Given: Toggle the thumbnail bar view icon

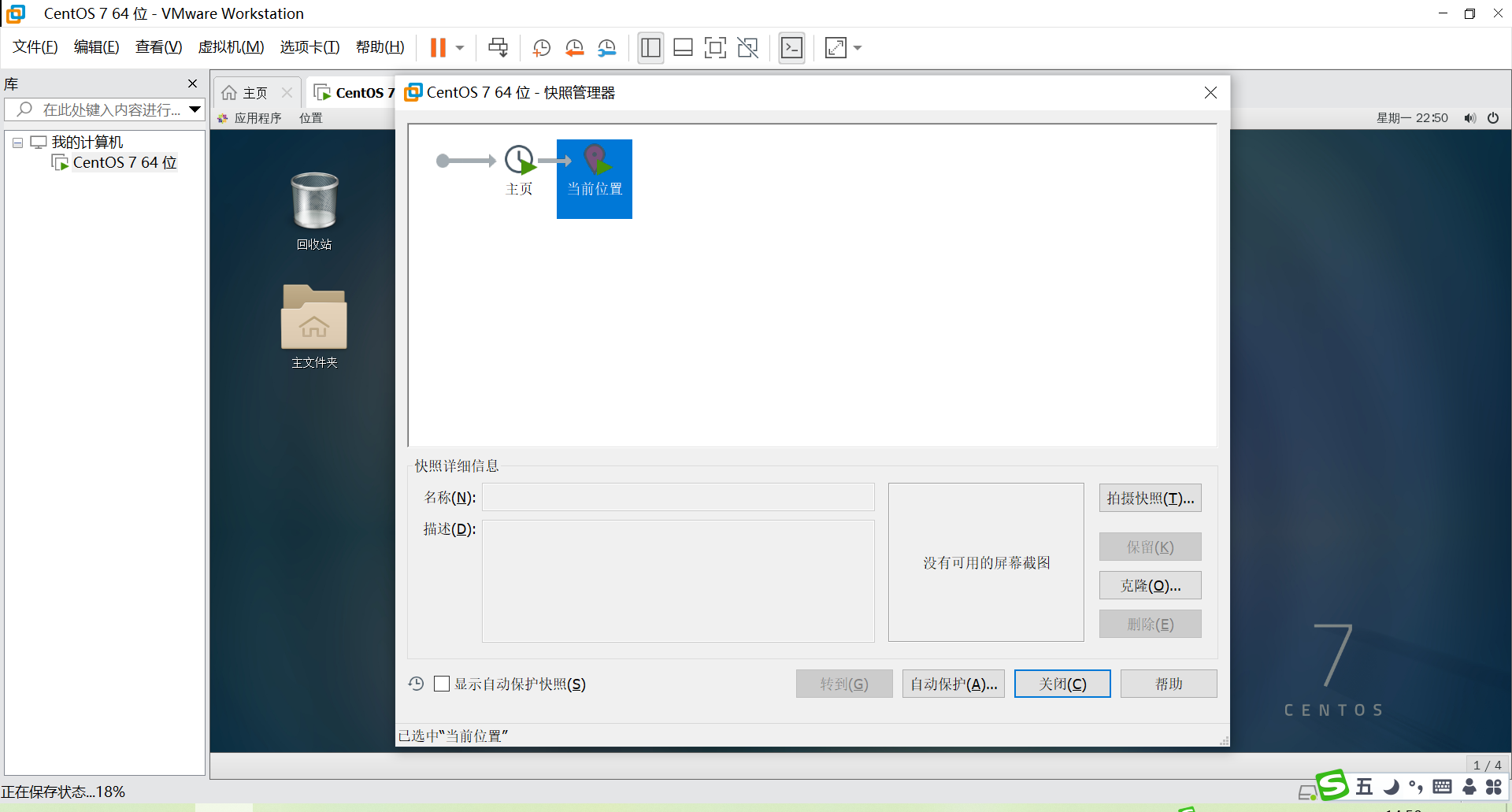Looking at the screenshot, I should pos(683,48).
